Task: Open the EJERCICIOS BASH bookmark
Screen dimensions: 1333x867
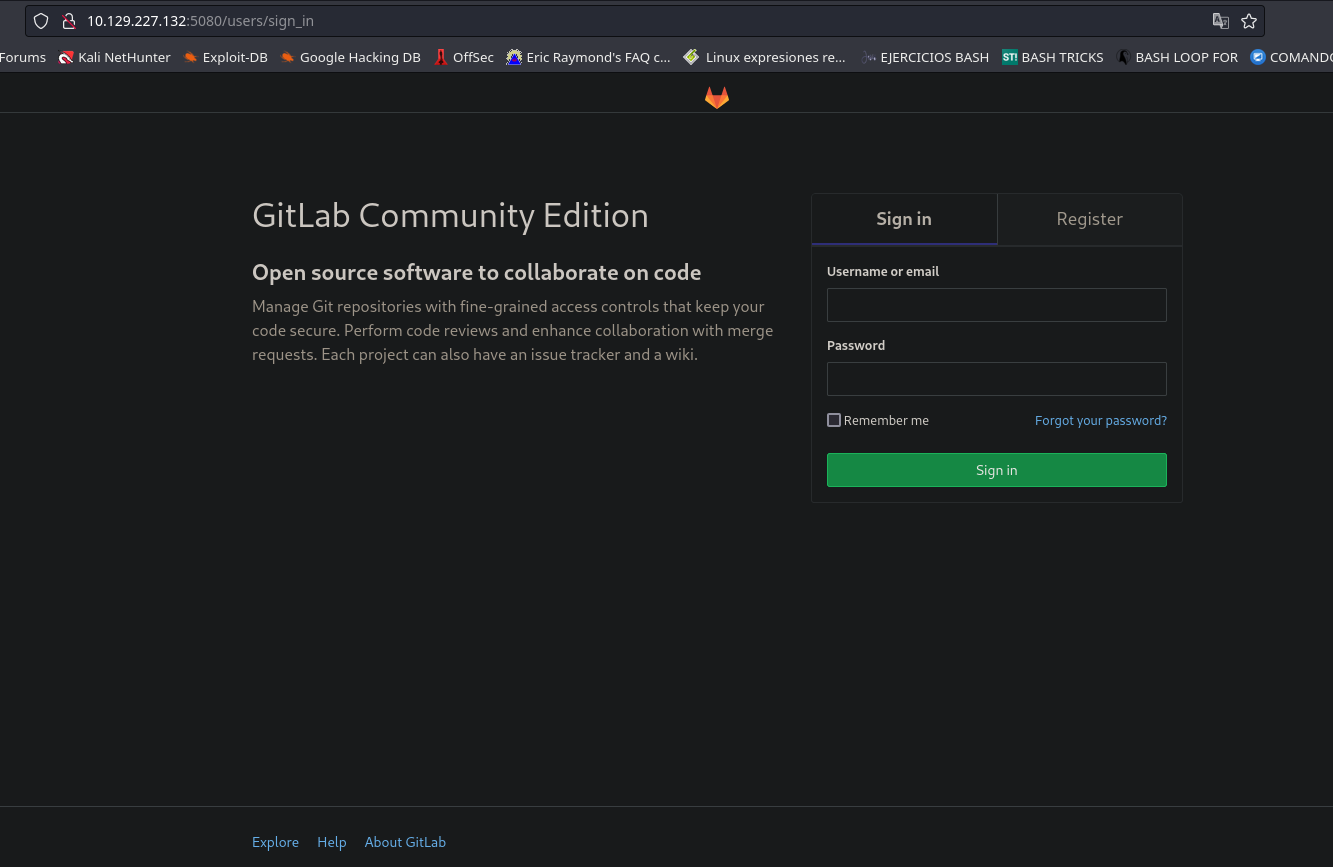Action: (925, 57)
